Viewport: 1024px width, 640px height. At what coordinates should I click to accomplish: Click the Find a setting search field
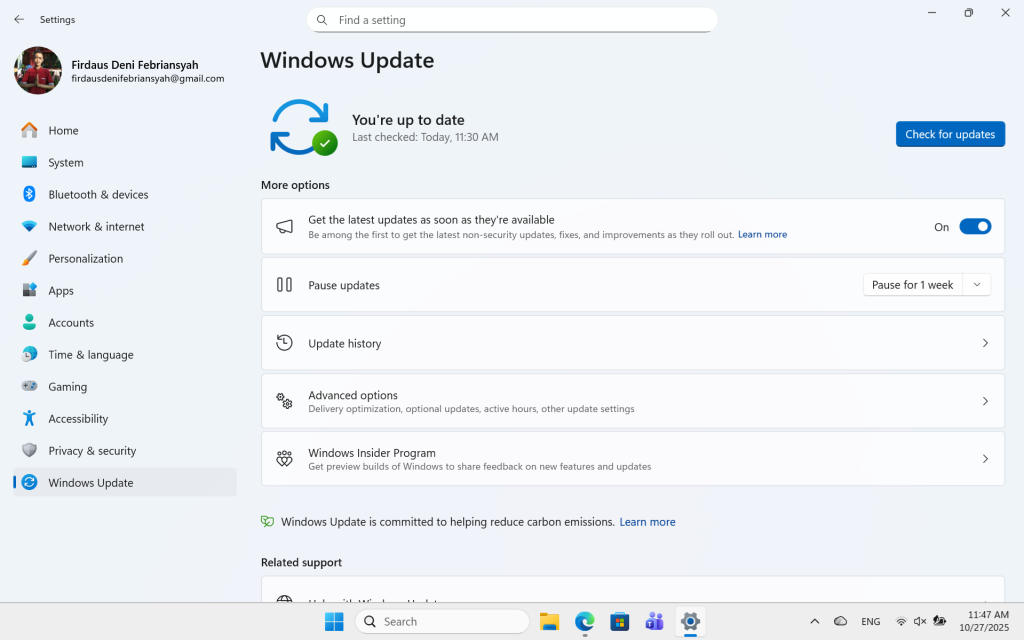click(512, 20)
